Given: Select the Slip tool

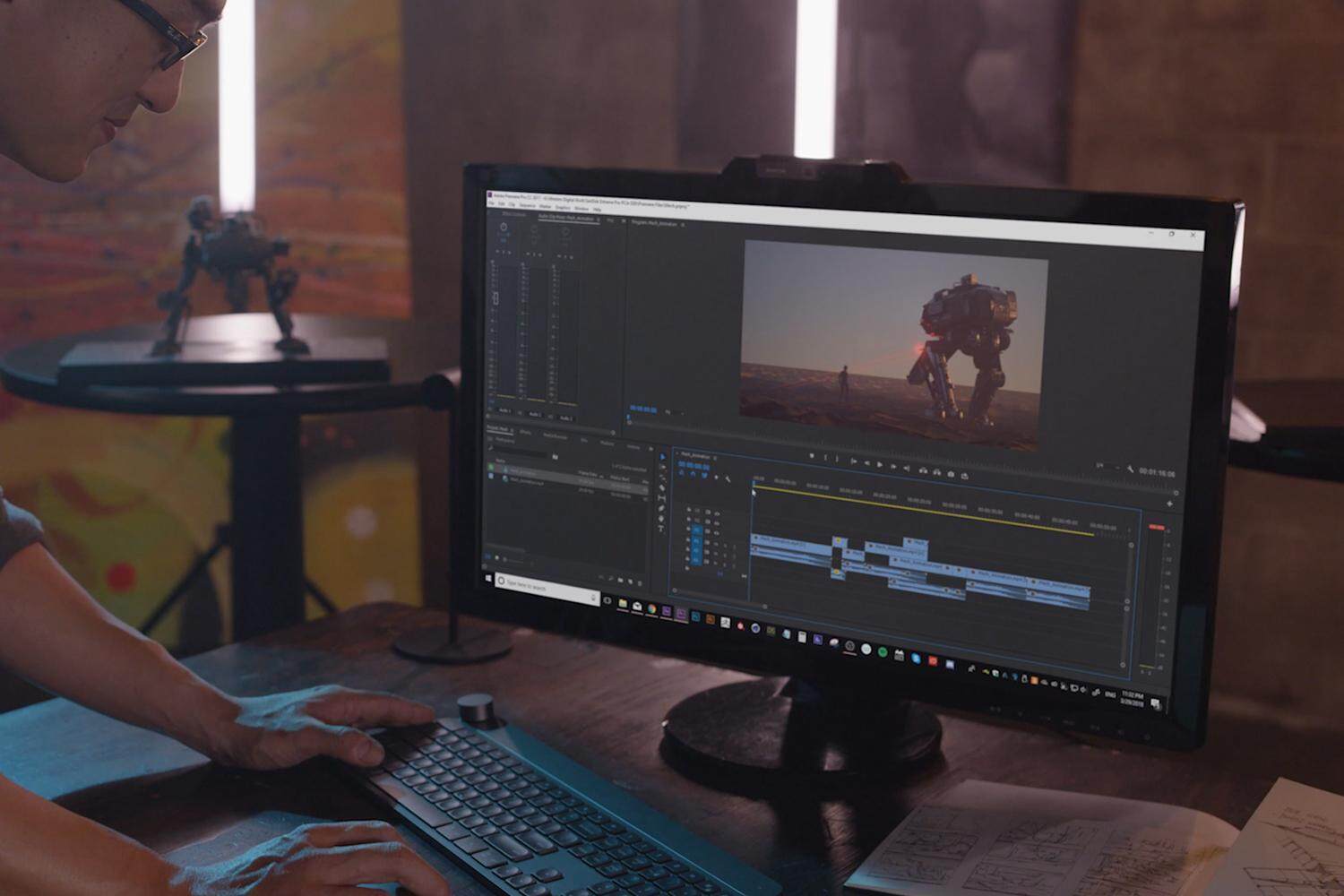Looking at the screenshot, I should point(662,498).
